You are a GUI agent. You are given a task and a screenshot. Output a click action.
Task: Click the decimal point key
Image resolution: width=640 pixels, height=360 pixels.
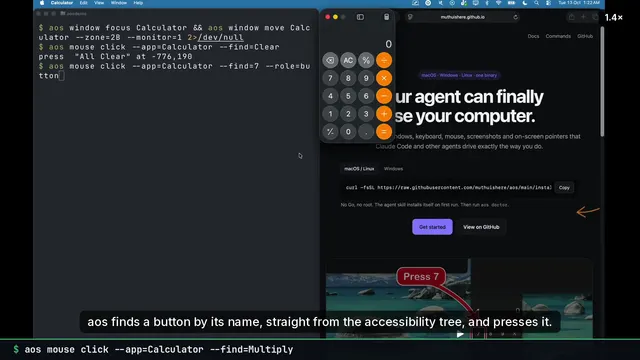point(366,131)
